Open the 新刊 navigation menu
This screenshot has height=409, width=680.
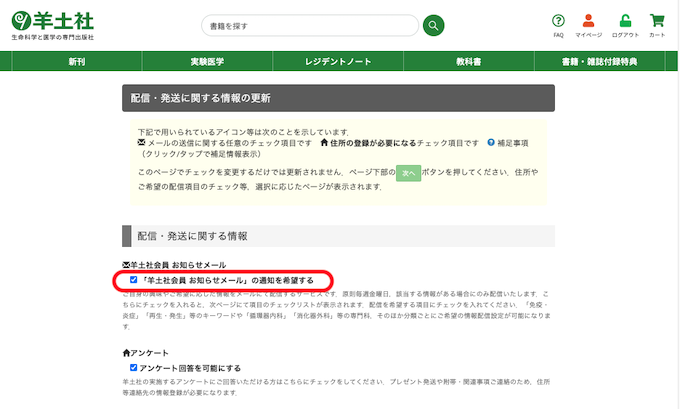77,62
